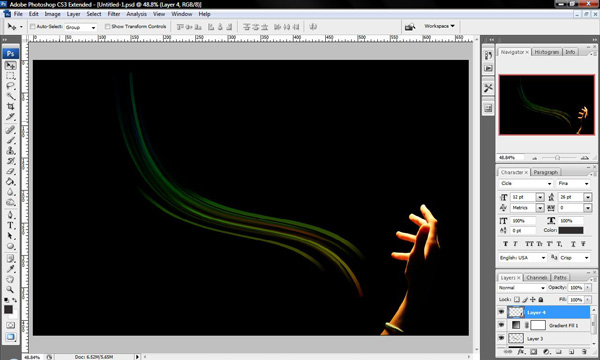This screenshot has height=360, width=600.
Task: Select the Dodge tool
Action: pyautogui.click(x=10, y=202)
